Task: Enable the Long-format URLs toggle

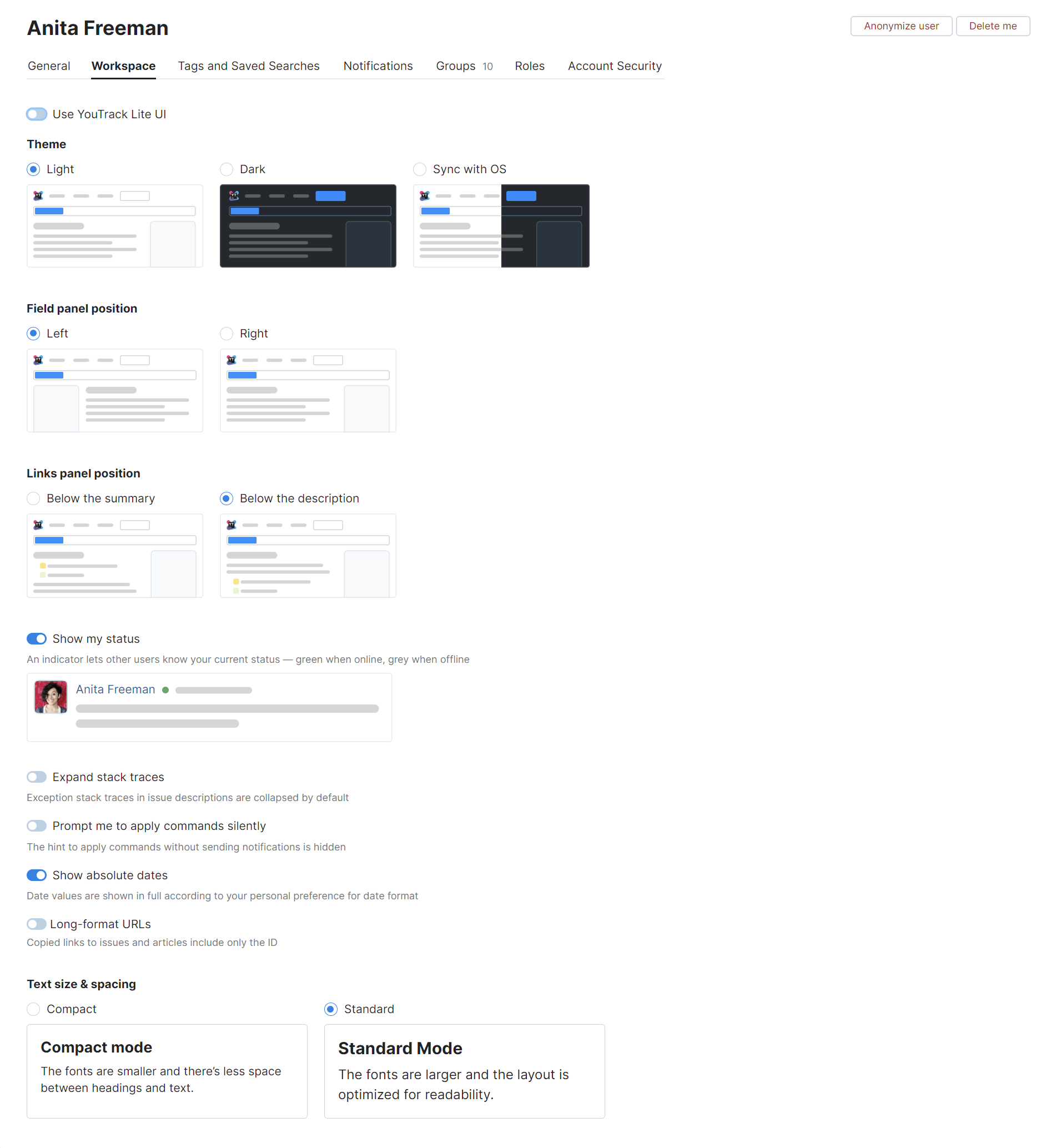Action: [x=37, y=923]
